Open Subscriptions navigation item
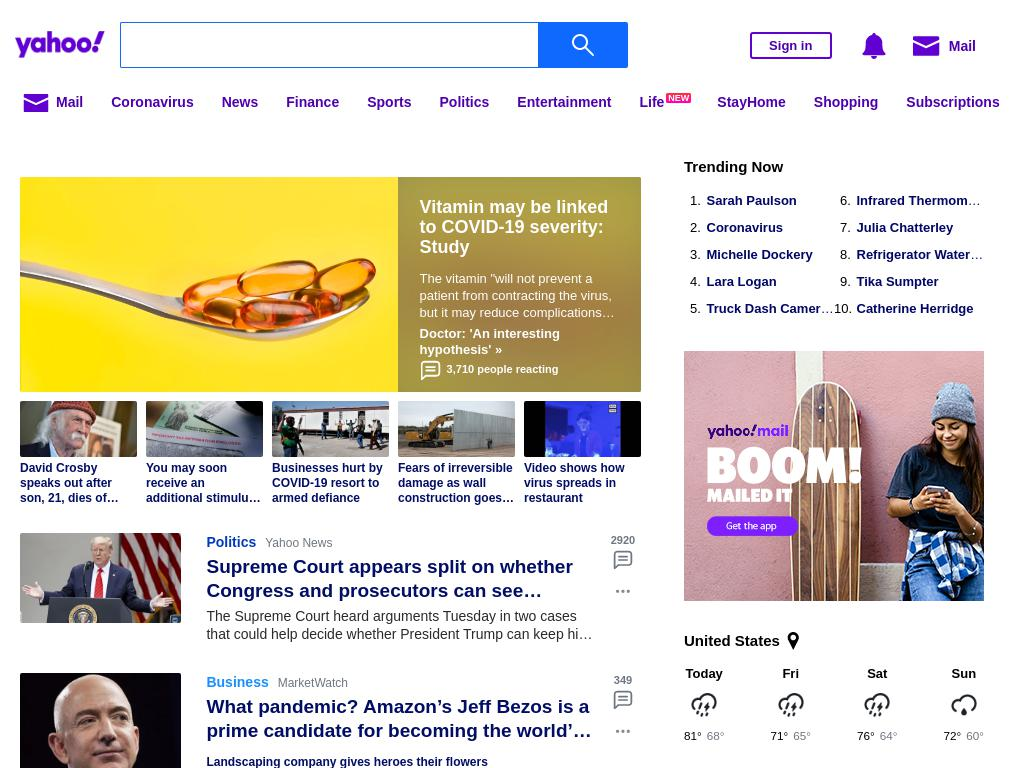 pos(952,103)
